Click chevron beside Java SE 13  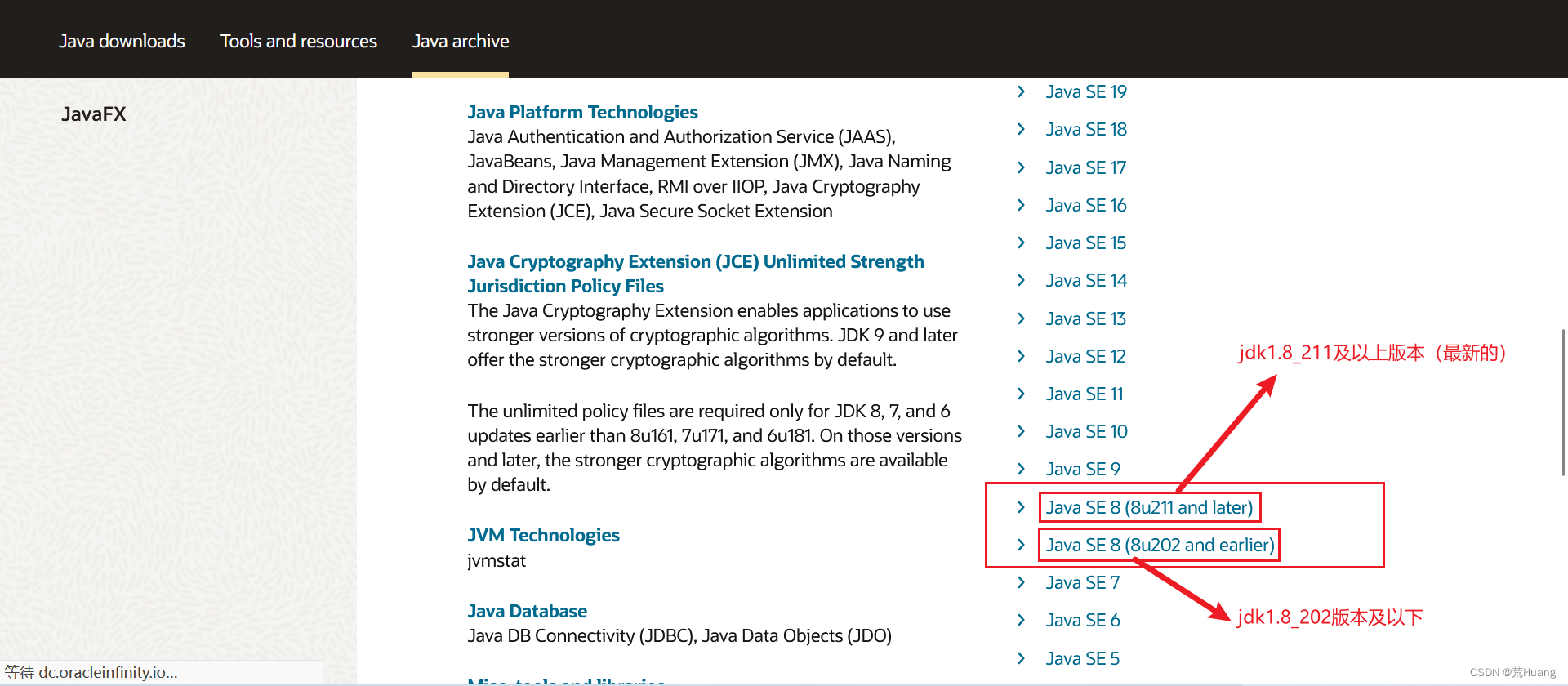pyautogui.click(x=1021, y=318)
